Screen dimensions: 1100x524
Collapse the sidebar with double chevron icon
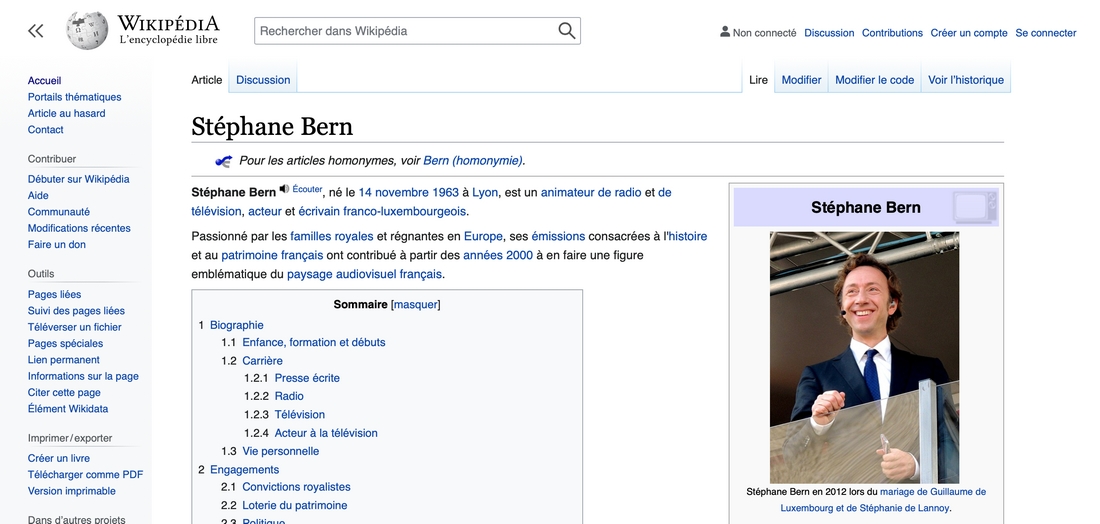36,31
